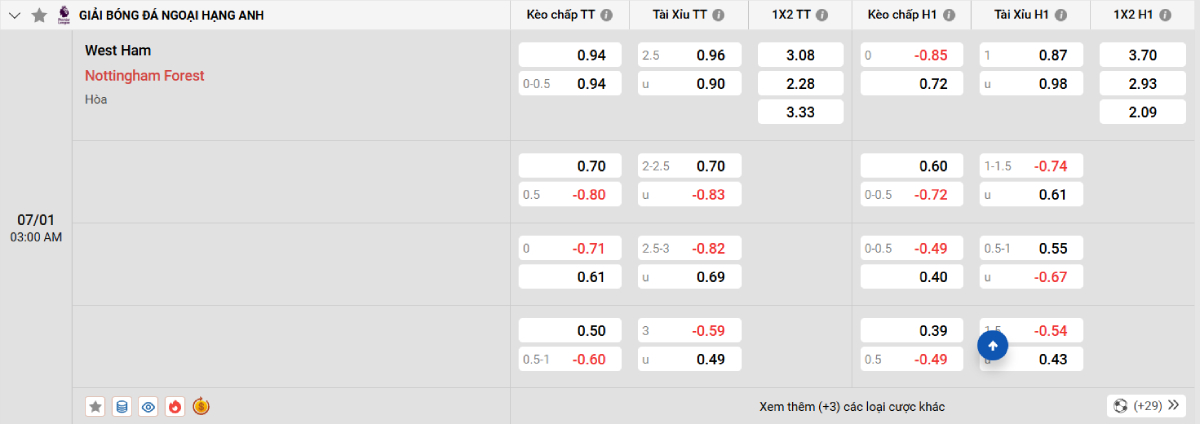Open the Nottingham Forest team name link
The height and width of the screenshot is (424, 1200).
(144, 75)
